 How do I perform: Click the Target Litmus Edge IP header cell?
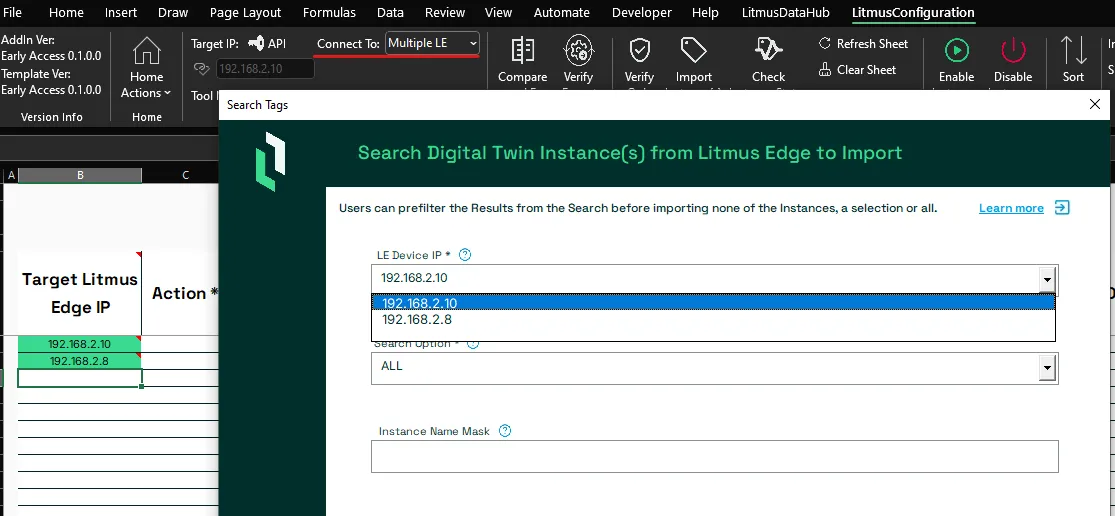80,293
